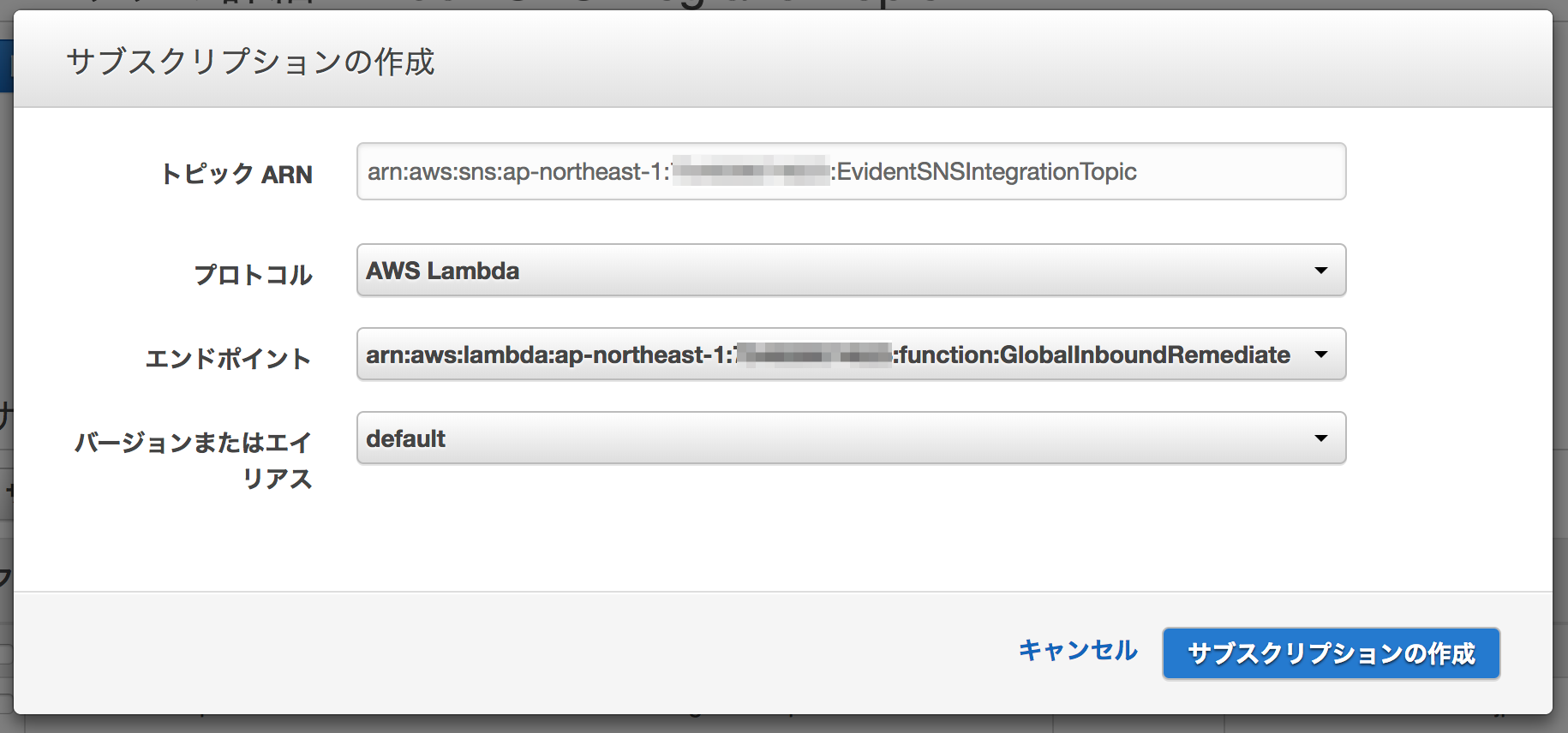The image size is (1568, 733).
Task: Expand the エンドポイント dropdown arrow
Action: [1323, 355]
